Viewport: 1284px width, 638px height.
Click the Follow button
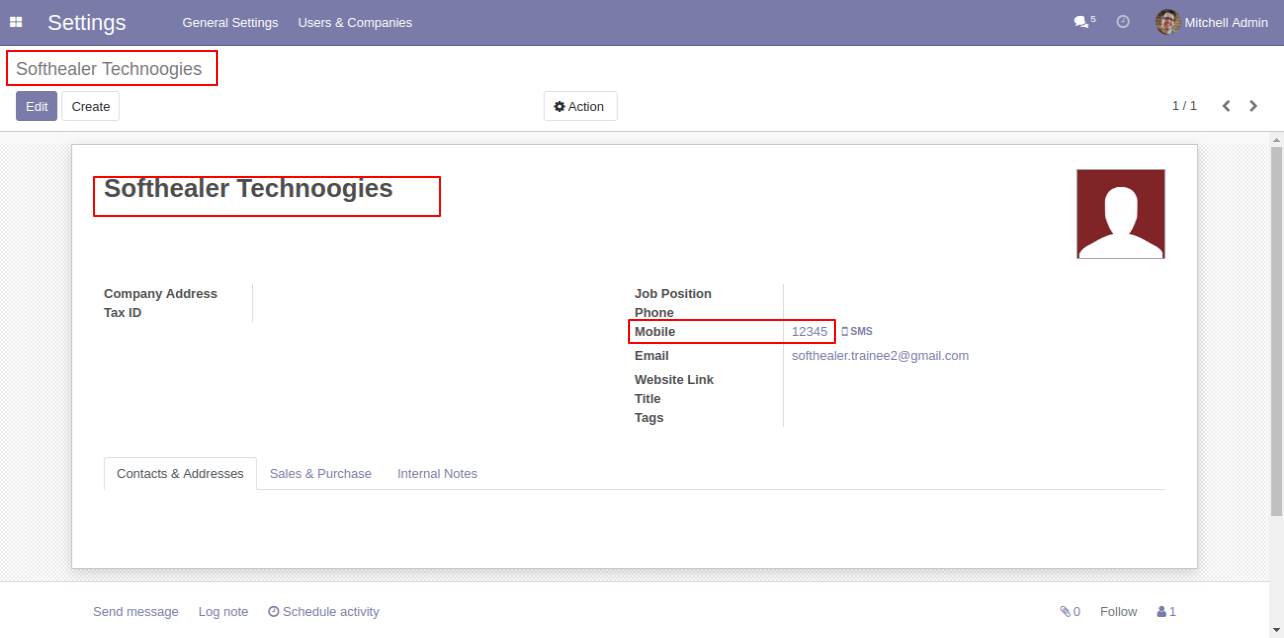1118,612
